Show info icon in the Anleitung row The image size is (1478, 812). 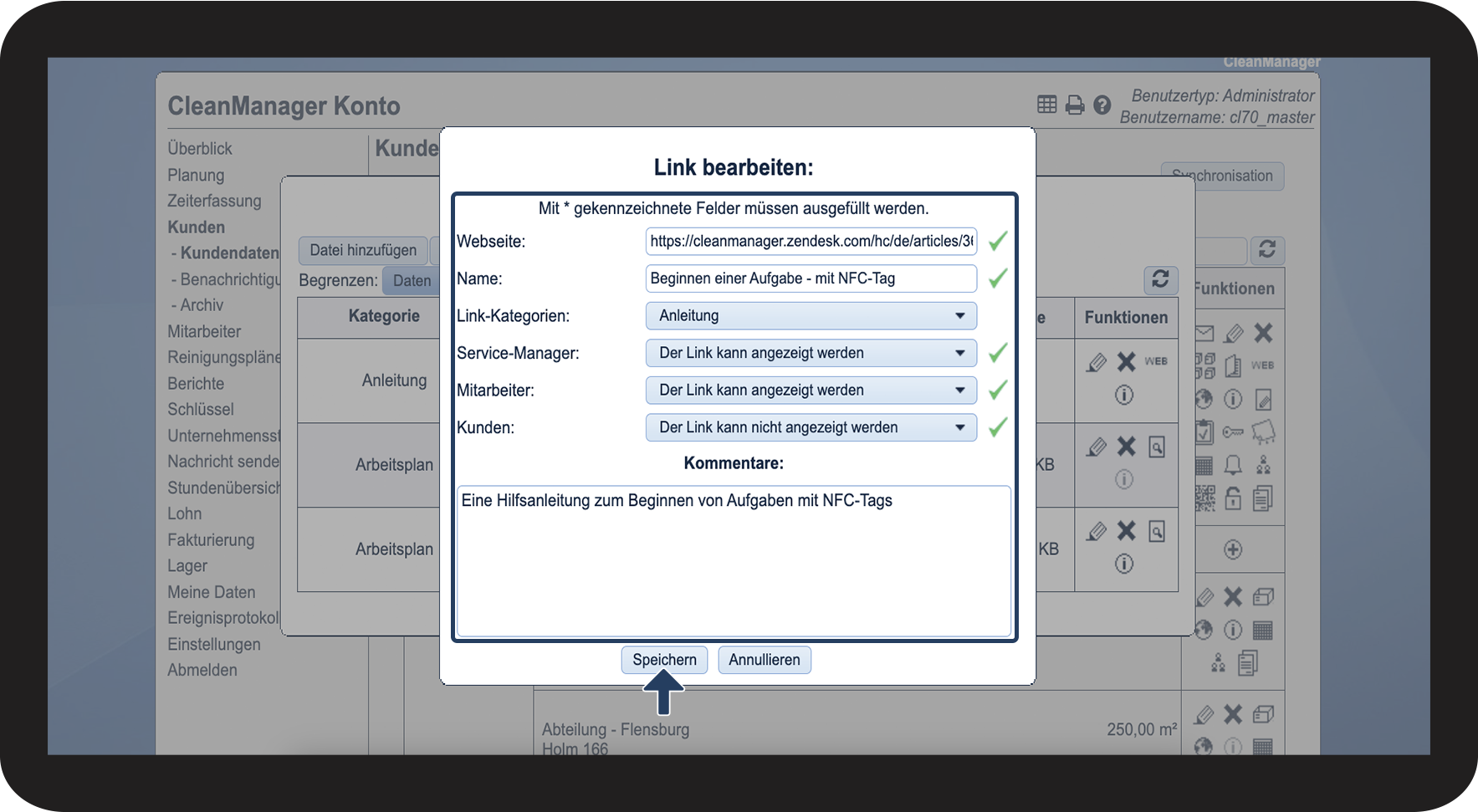(x=1124, y=395)
